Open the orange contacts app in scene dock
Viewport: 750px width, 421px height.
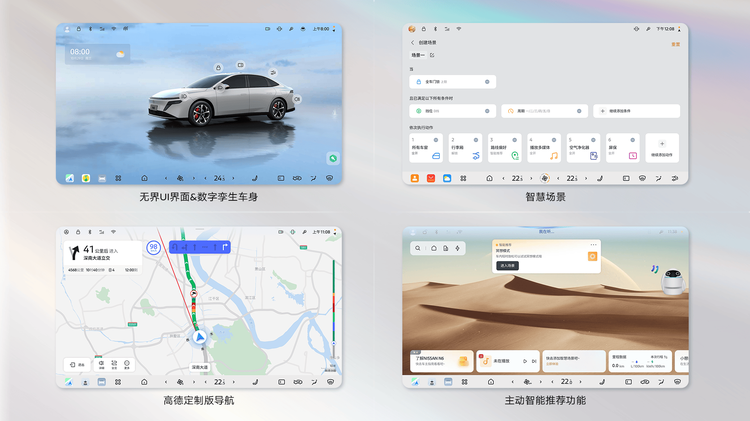tap(414, 178)
